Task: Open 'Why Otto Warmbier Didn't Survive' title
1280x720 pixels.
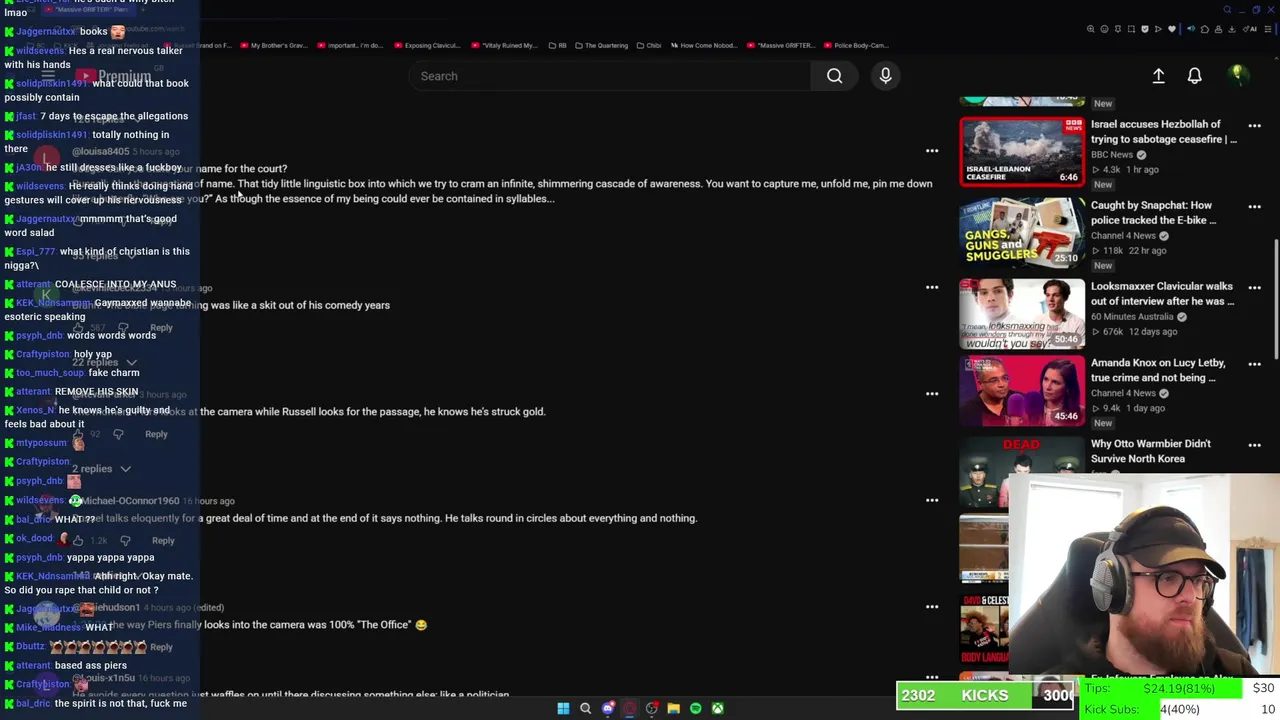Action: pos(1151,451)
